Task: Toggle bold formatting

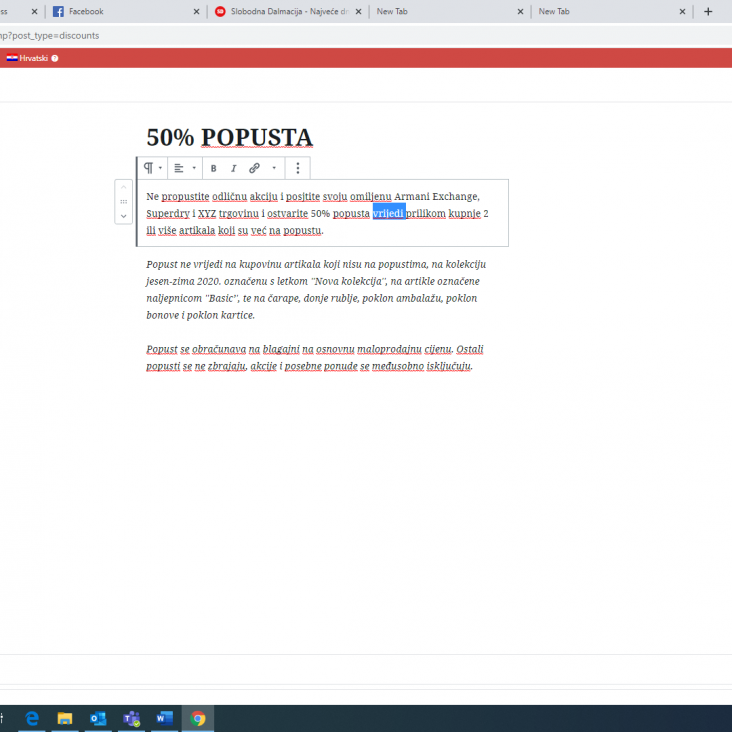Action: [x=213, y=169]
